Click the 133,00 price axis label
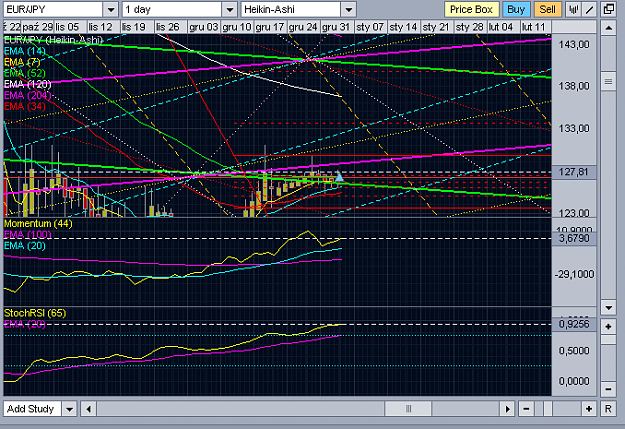 [x=574, y=128]
